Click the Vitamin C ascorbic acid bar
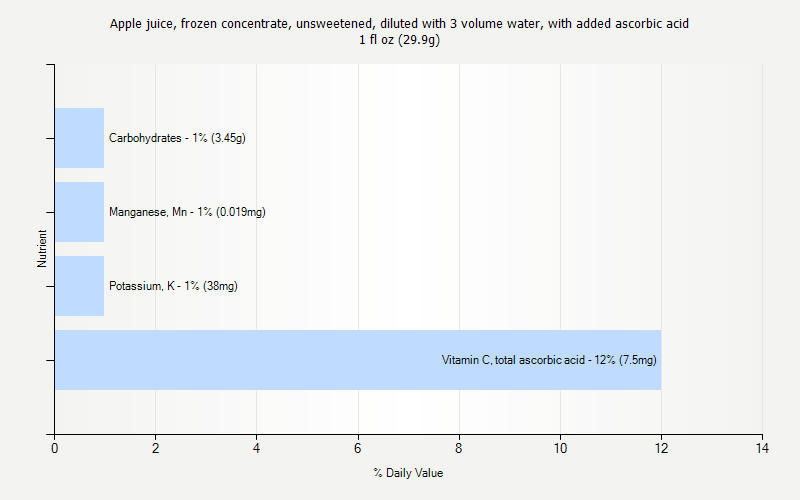Screen dimensions: 800x500 coord(358,360)
